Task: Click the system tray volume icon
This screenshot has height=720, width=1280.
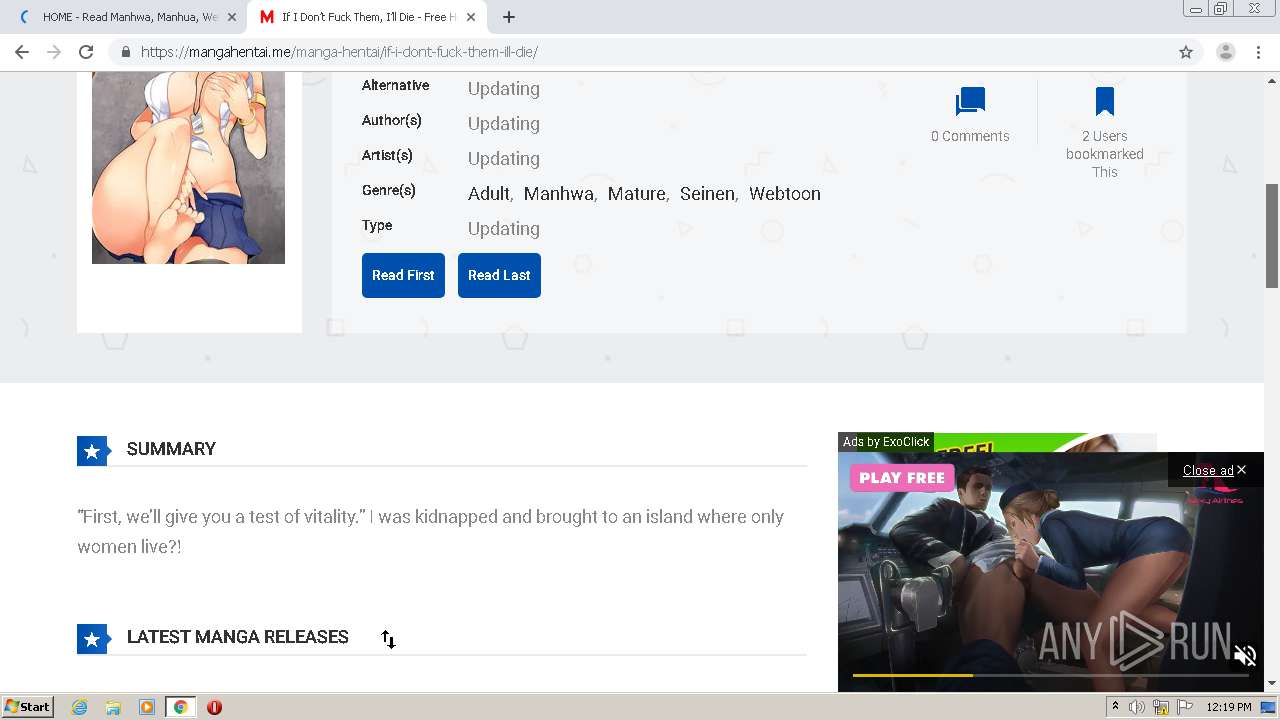Action: coord(1137,707)
